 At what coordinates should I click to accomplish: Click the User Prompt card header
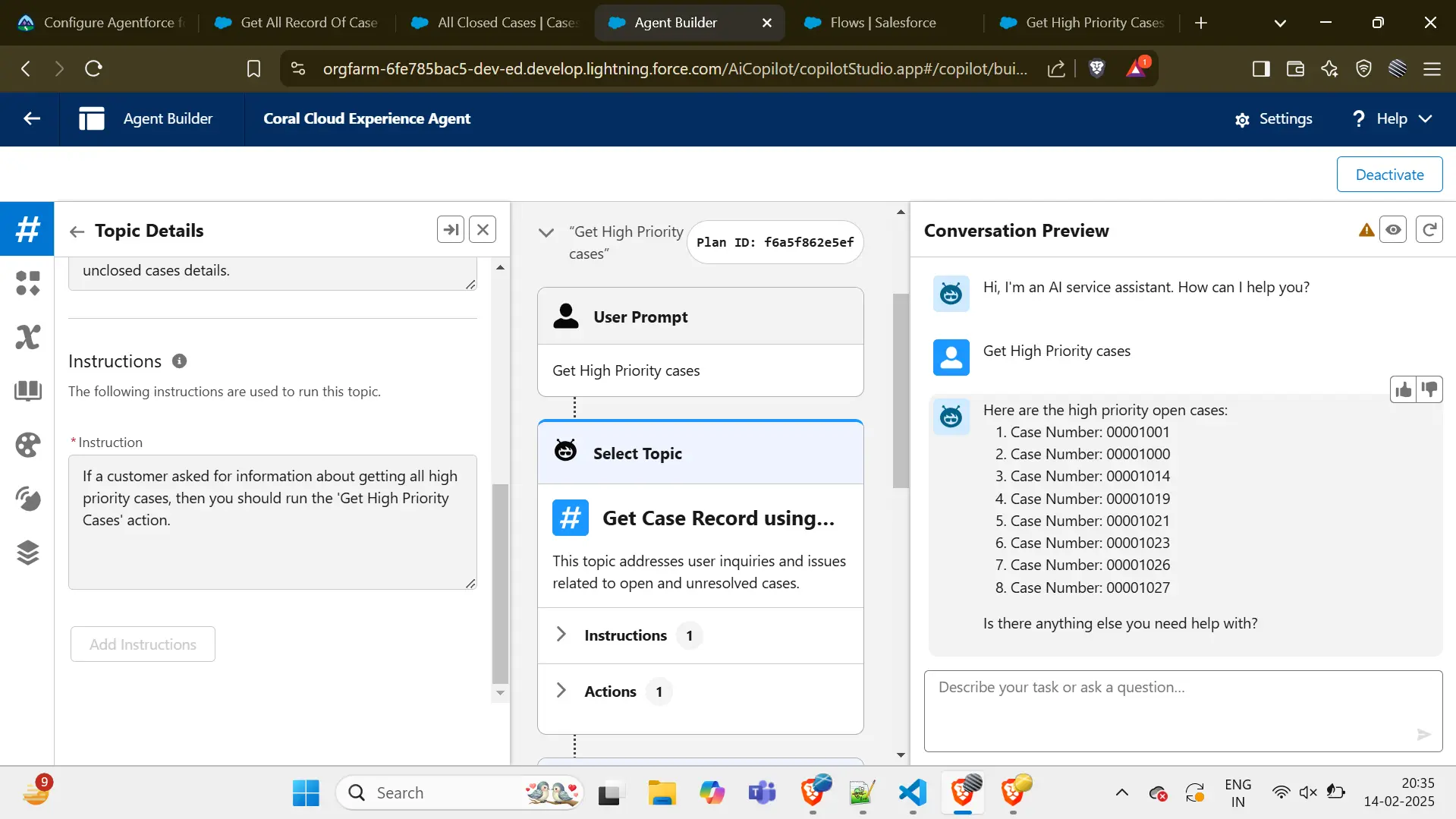click(700, 317)
